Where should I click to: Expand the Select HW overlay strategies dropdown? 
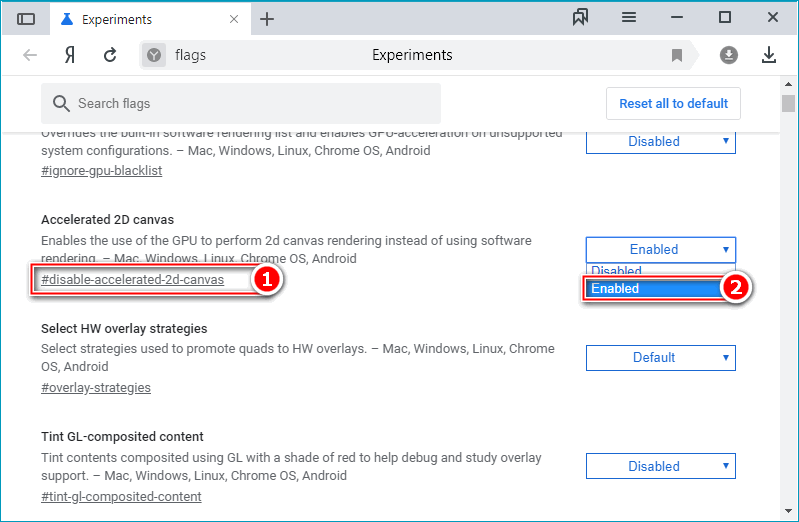coord(660,358)
